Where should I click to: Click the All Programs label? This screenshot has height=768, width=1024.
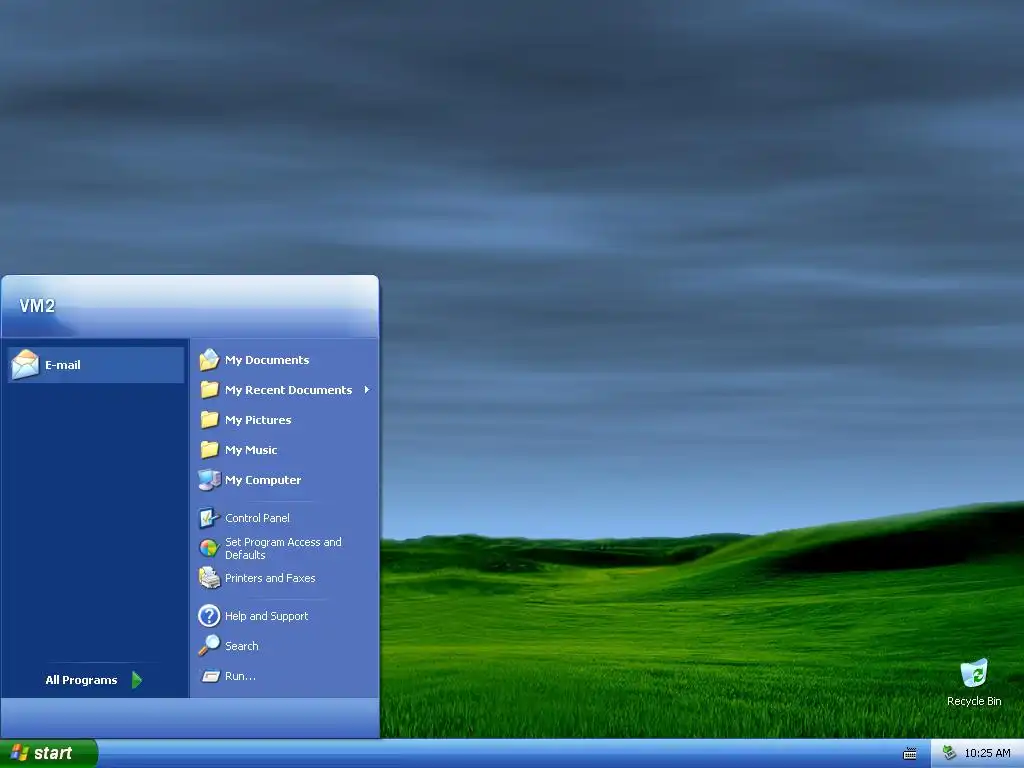[x=81, y=680]
